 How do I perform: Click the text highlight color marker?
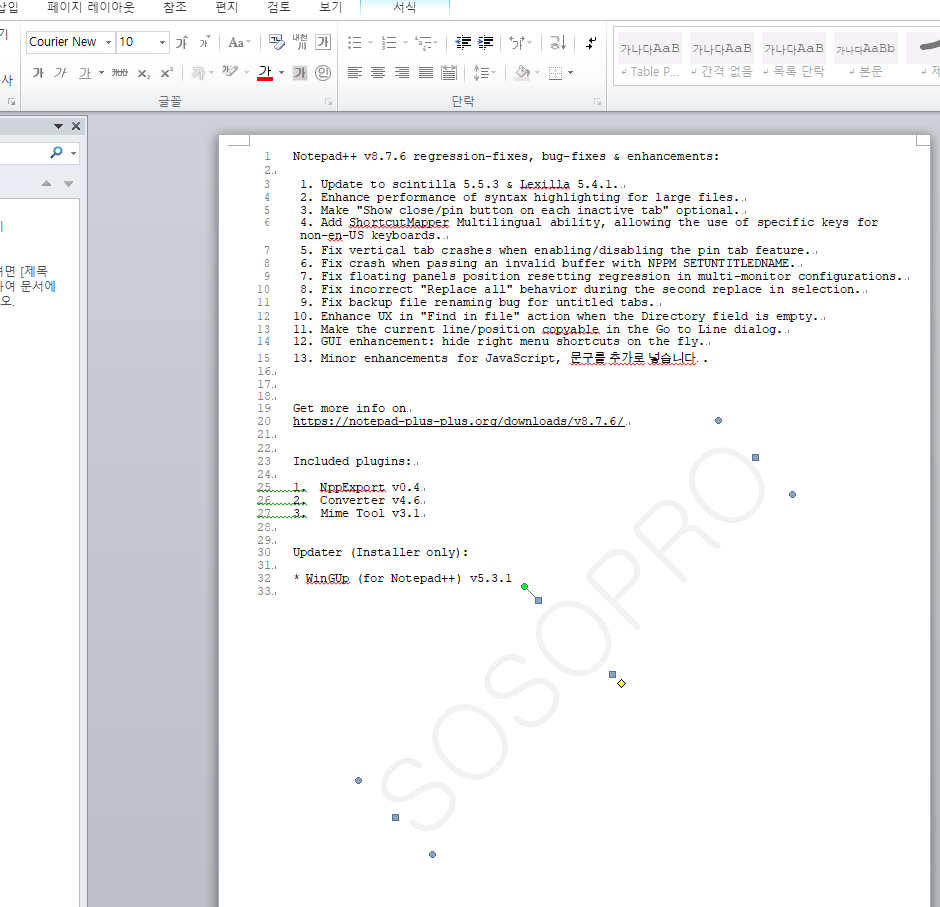click(230, 73)
